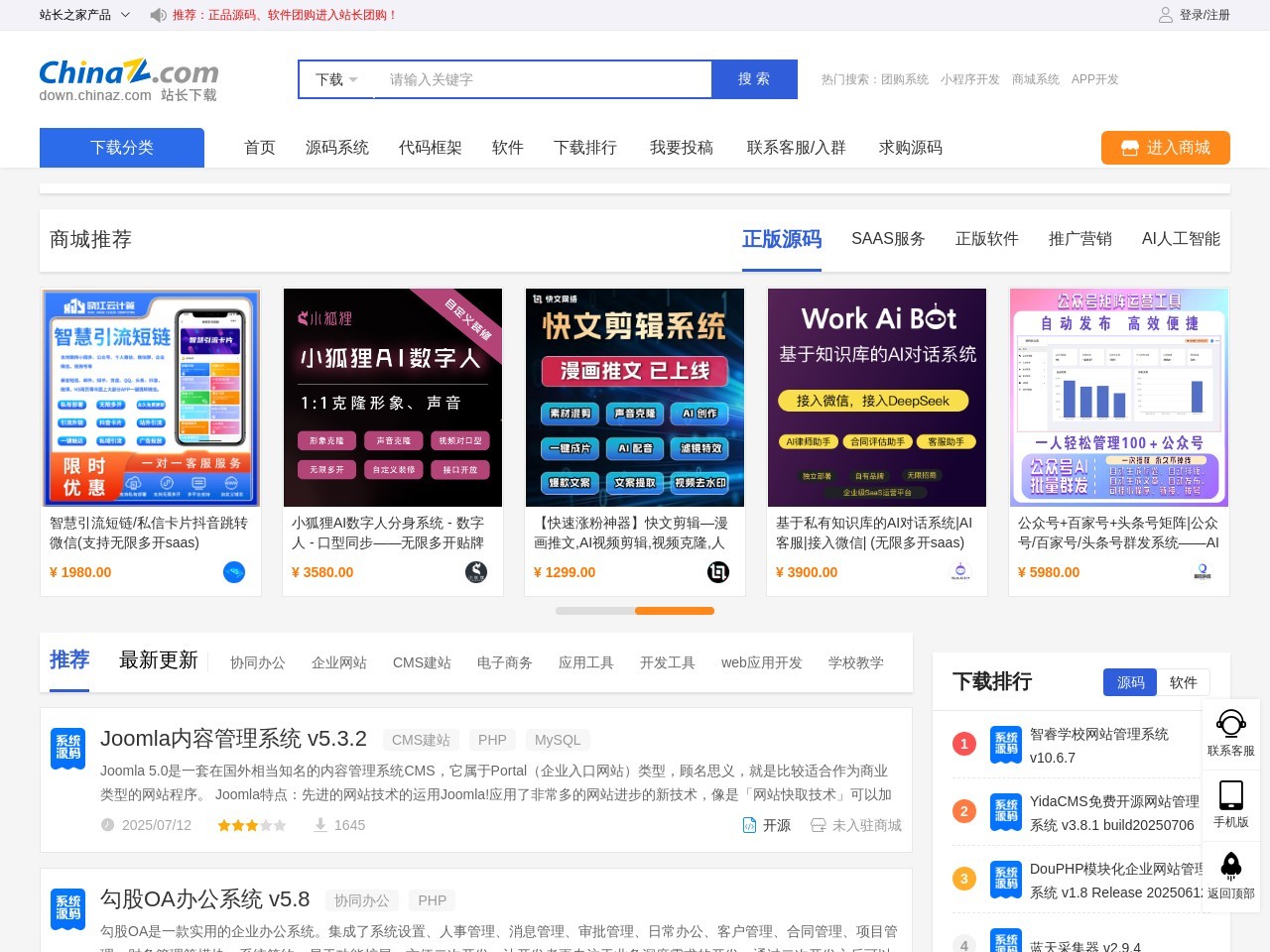Click the 系统源码 icon beside Joomla

click(68, 748)
